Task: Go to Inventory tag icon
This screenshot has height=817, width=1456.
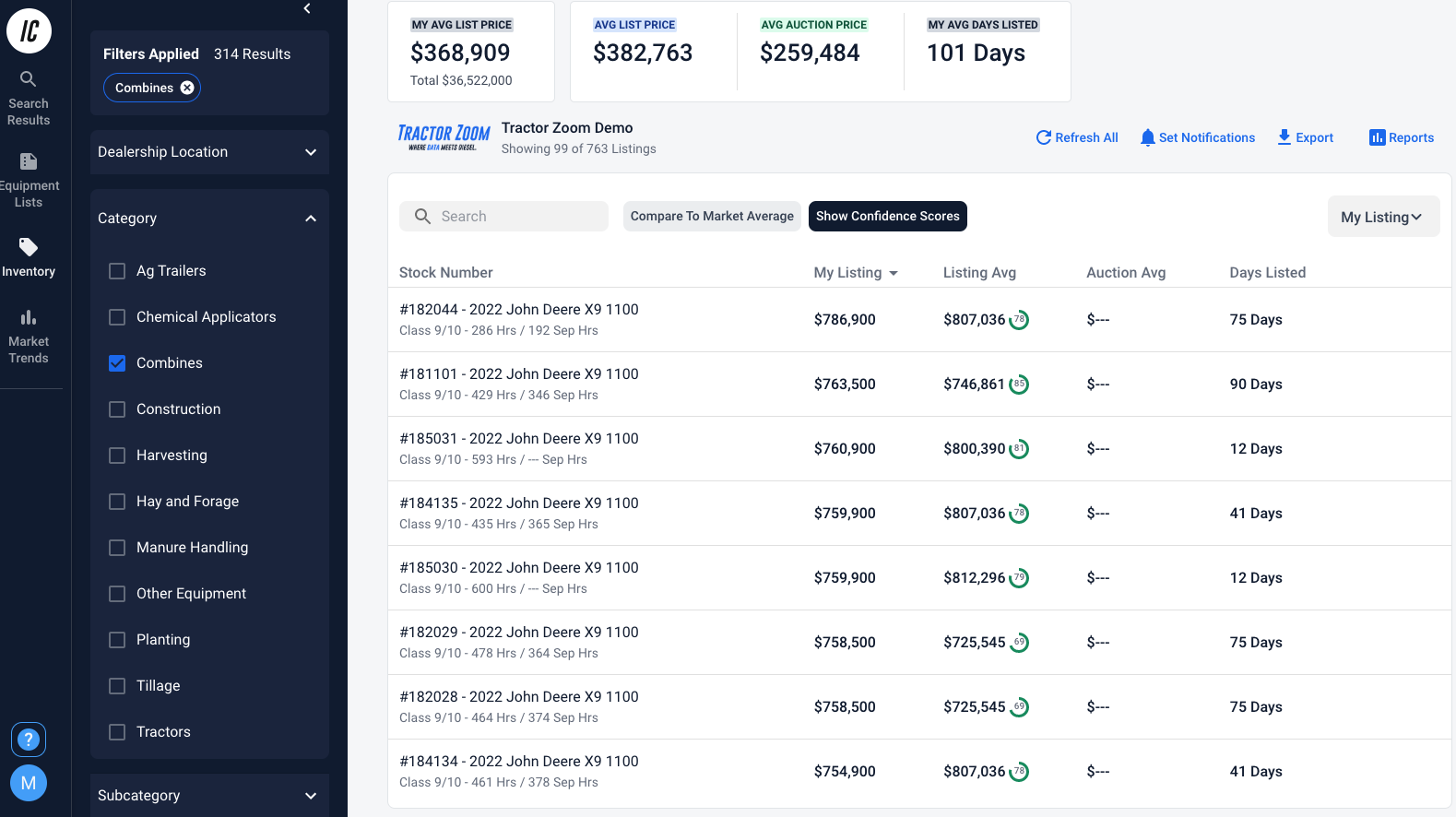Action: click(x=29, y=247)
